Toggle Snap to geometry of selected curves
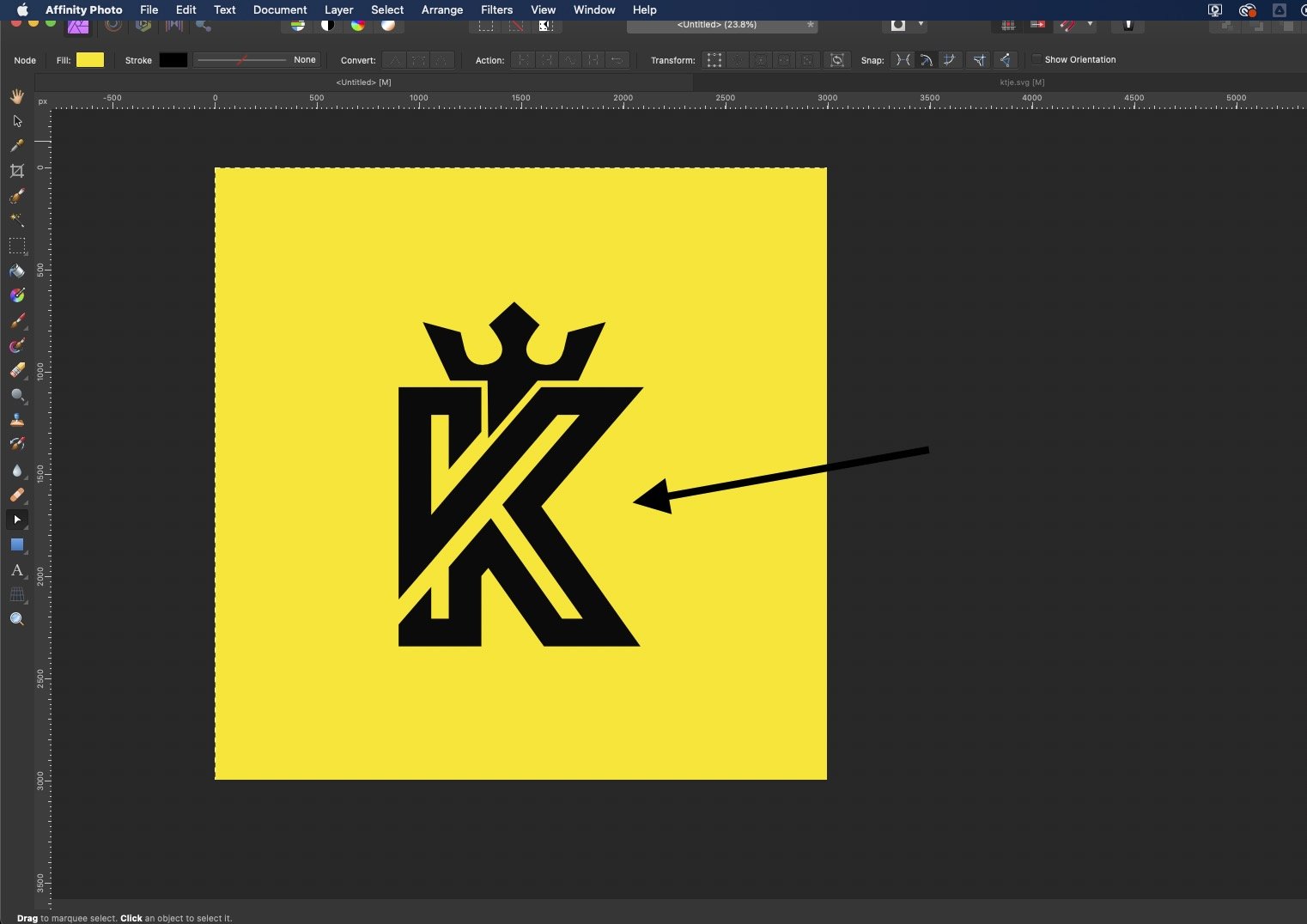 926,60
